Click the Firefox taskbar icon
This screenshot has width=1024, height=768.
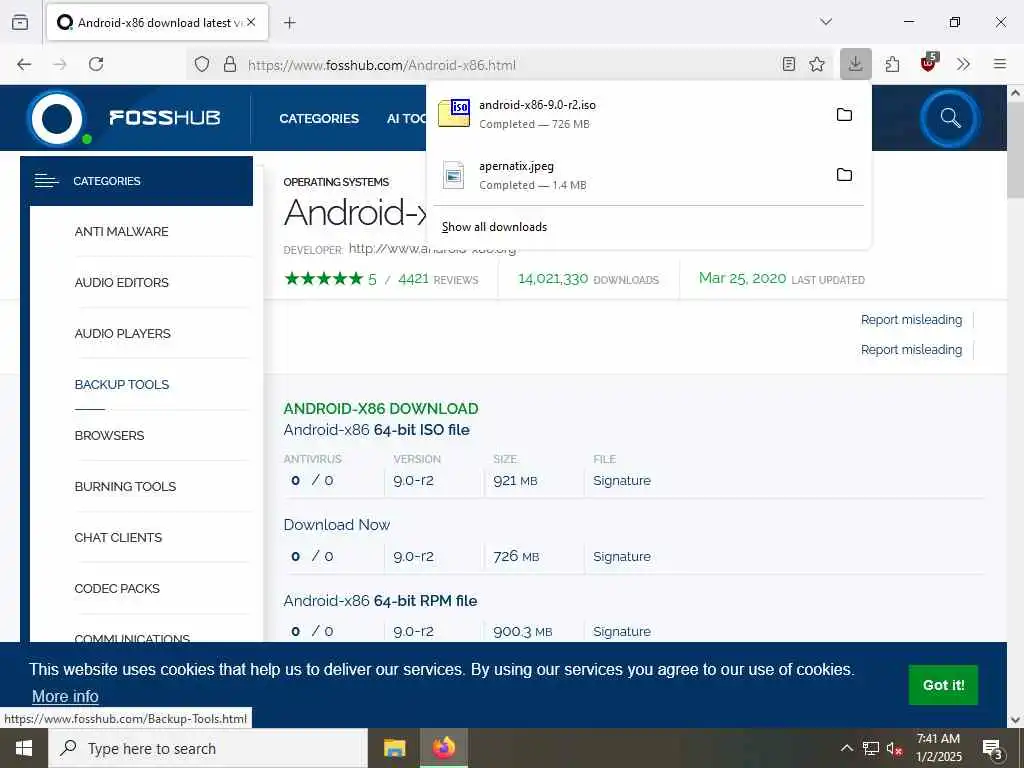click(443, 748)
